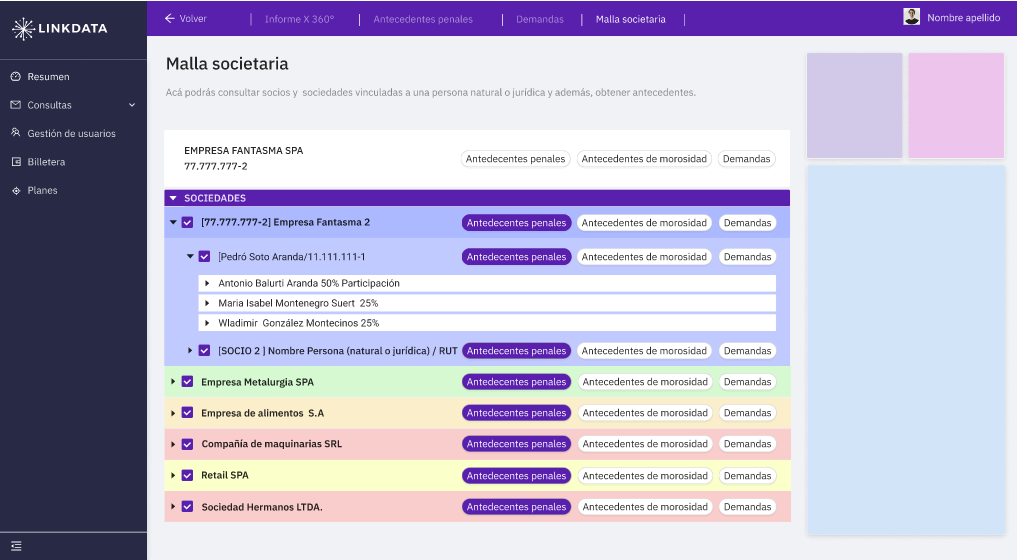Click the LINKDATA logo
Image resolution: width=1017 pixels, height=560 pixels.
[60, 29]
